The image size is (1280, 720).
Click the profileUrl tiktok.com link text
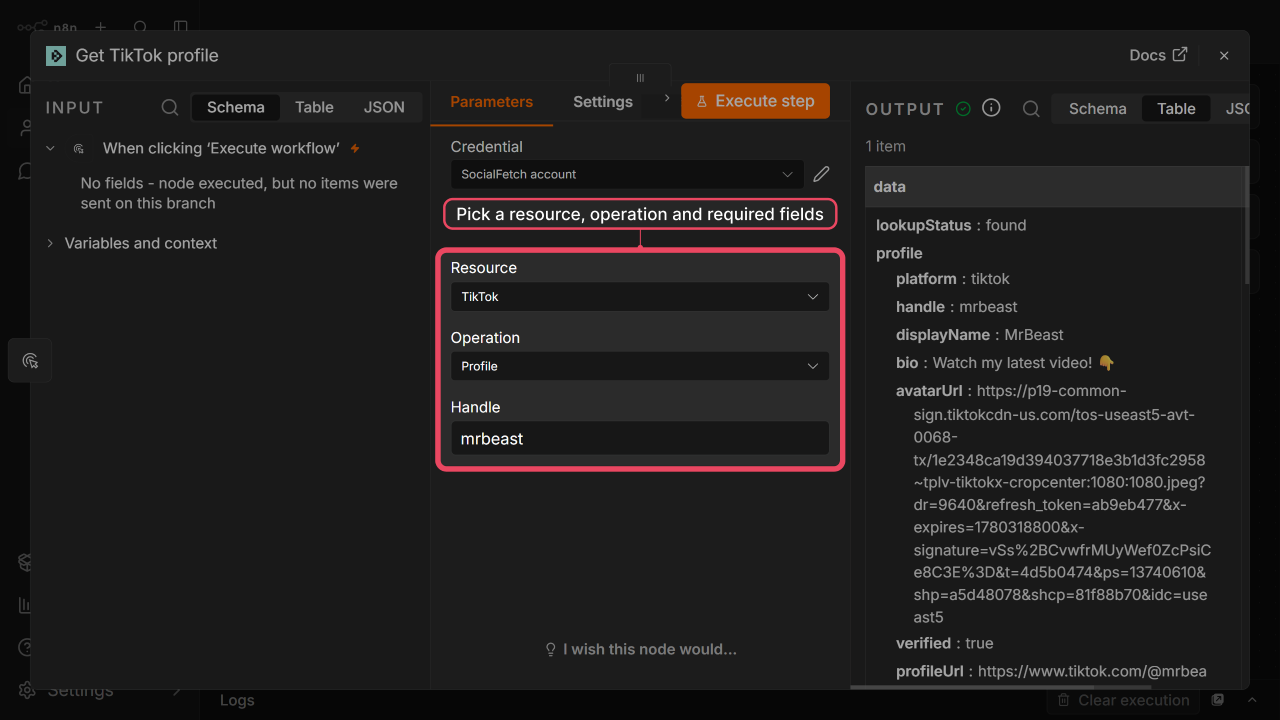coord(1092,671)
